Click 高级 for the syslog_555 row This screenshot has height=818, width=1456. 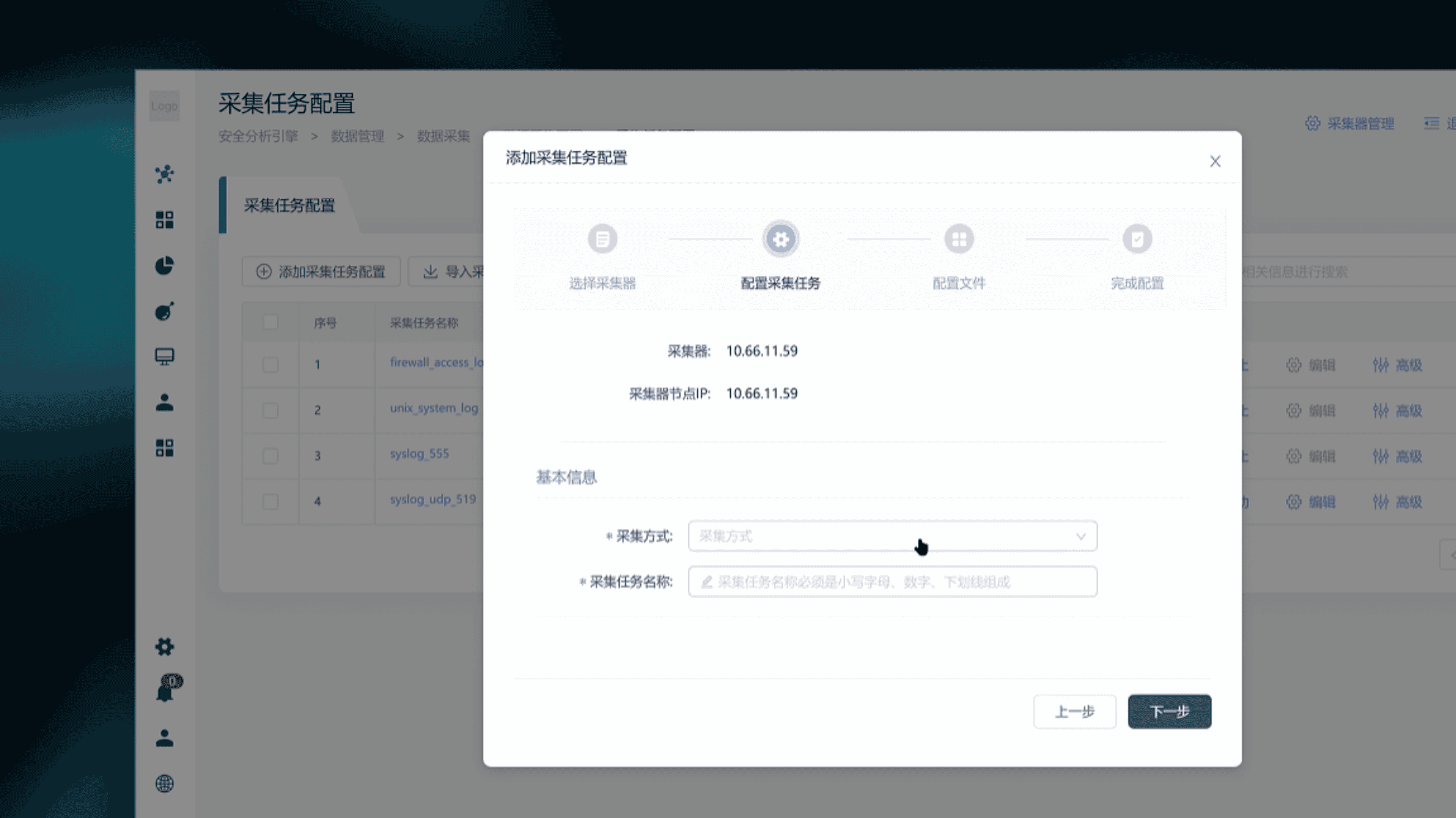point(1397,456)
